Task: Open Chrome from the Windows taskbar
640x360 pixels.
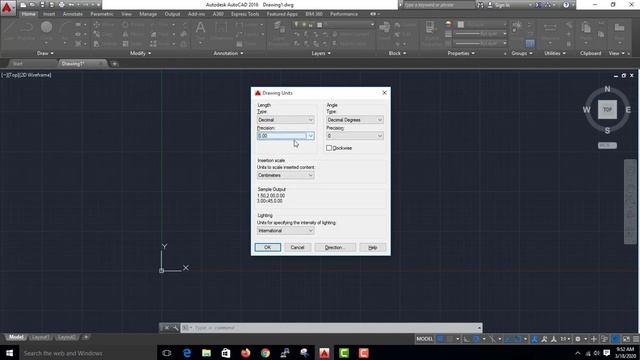Action: [x=265, y=353]
